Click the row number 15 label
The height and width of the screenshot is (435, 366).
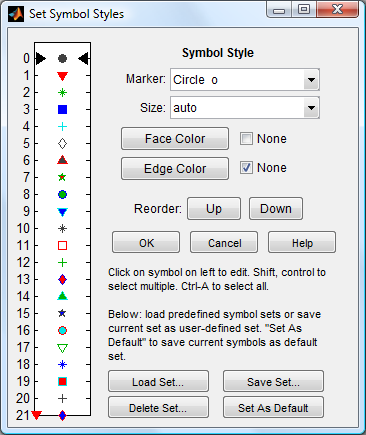(x=23, y=313)
